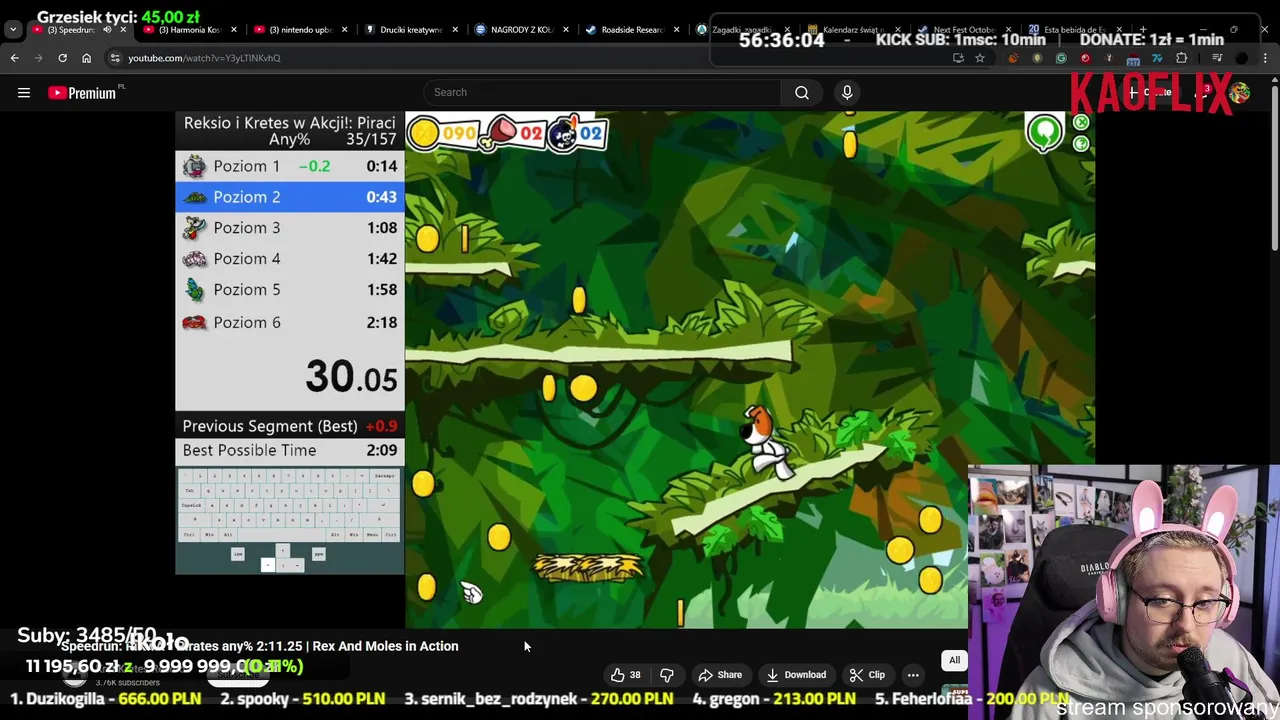
Task: Open more actions ellipsis under video
Action: 913,675
